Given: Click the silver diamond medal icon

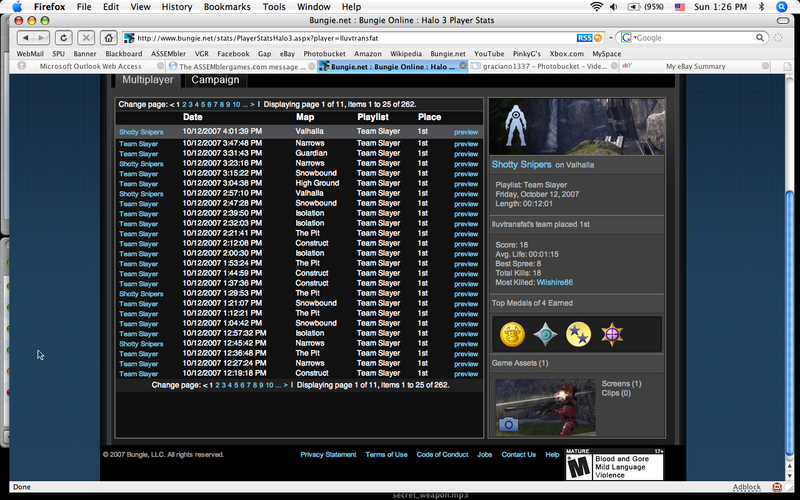Looking at the screenshot, I should click(545, 334).
